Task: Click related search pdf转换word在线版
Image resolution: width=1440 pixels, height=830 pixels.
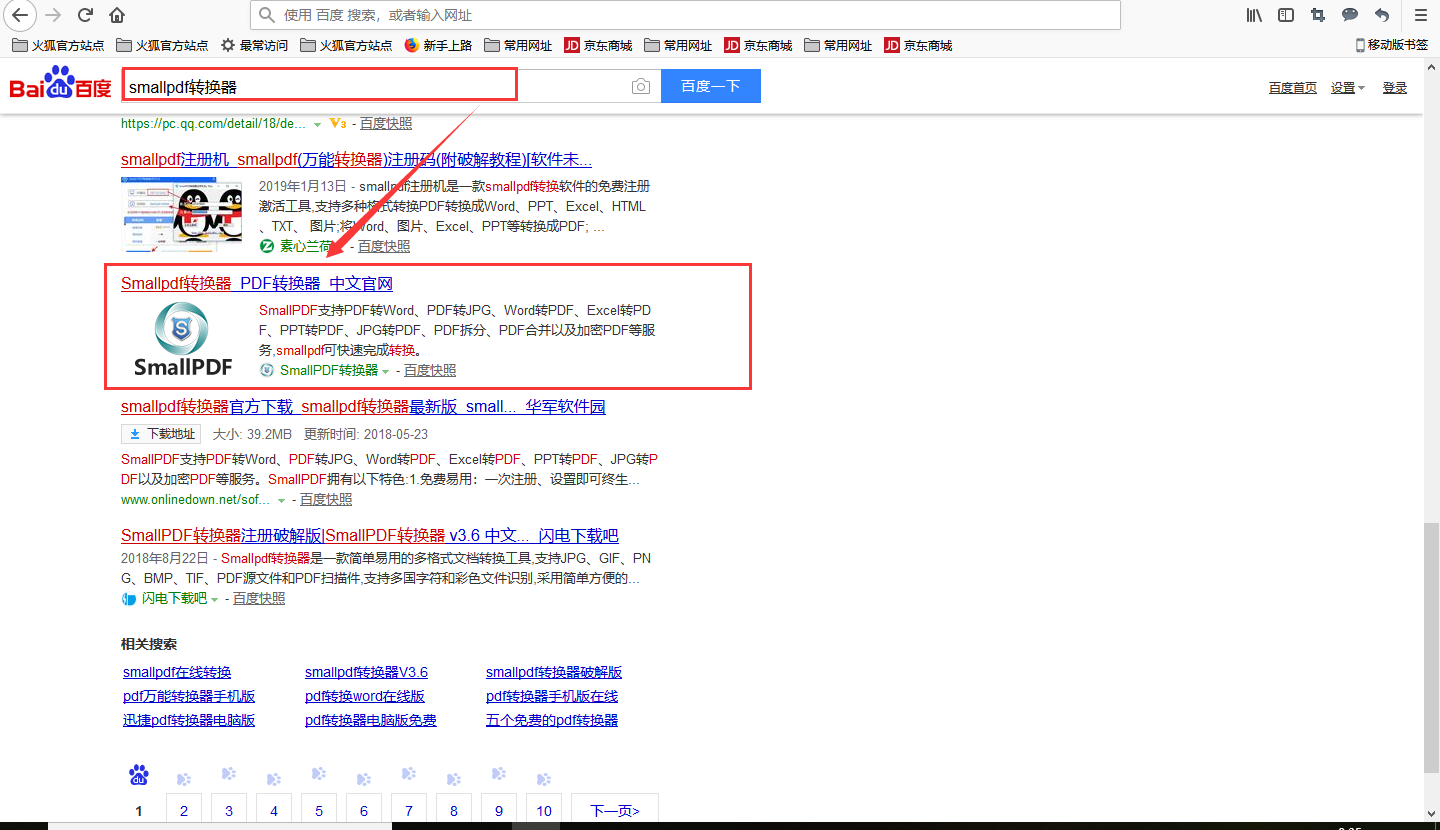Action: click(x=365, y=696)
